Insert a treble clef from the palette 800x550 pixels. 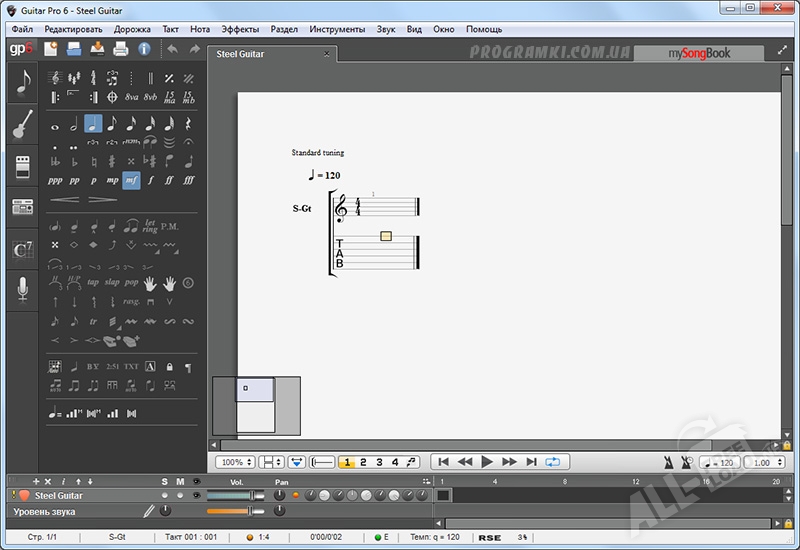point(54,77)
